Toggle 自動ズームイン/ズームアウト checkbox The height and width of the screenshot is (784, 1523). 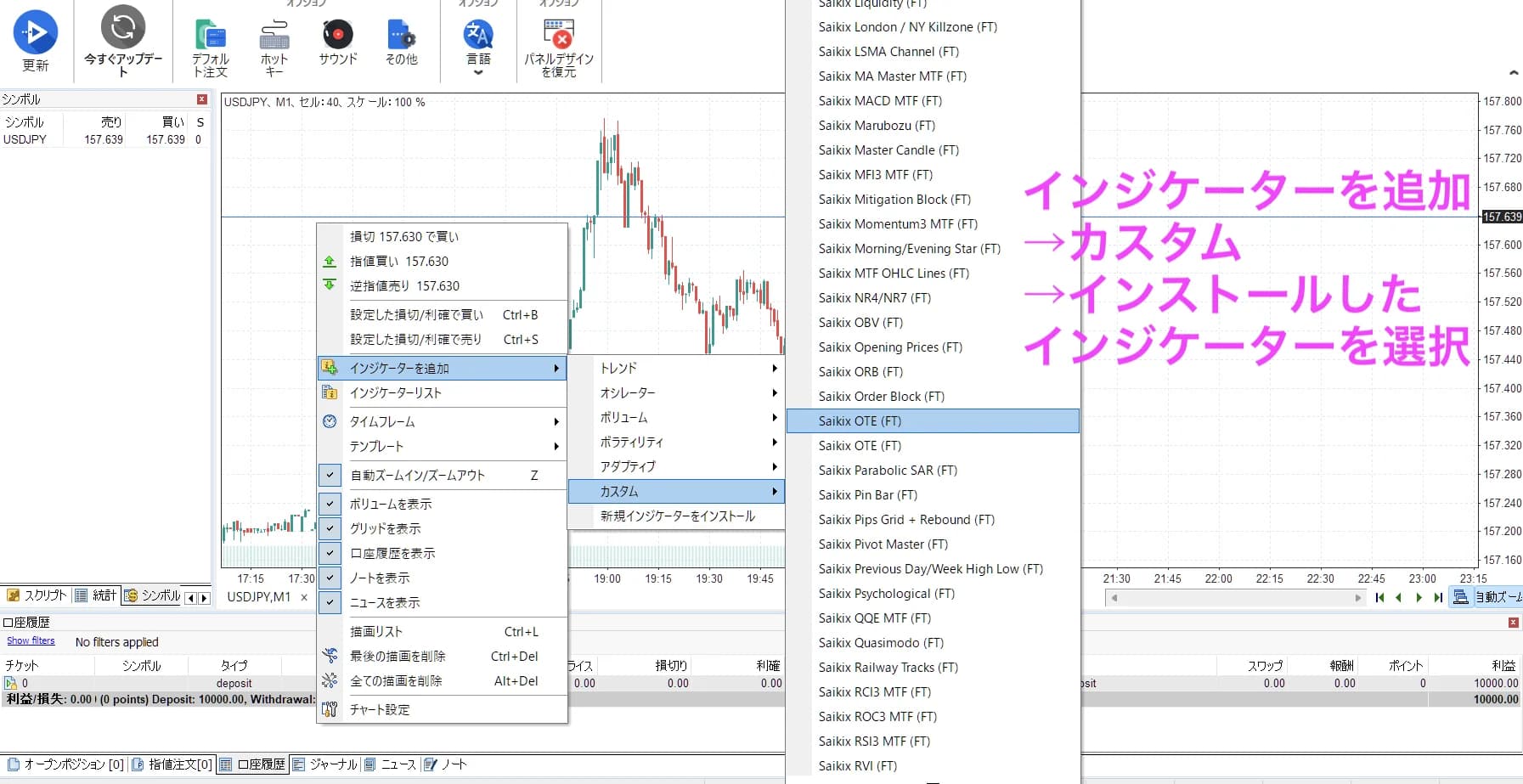pos(330,476)
